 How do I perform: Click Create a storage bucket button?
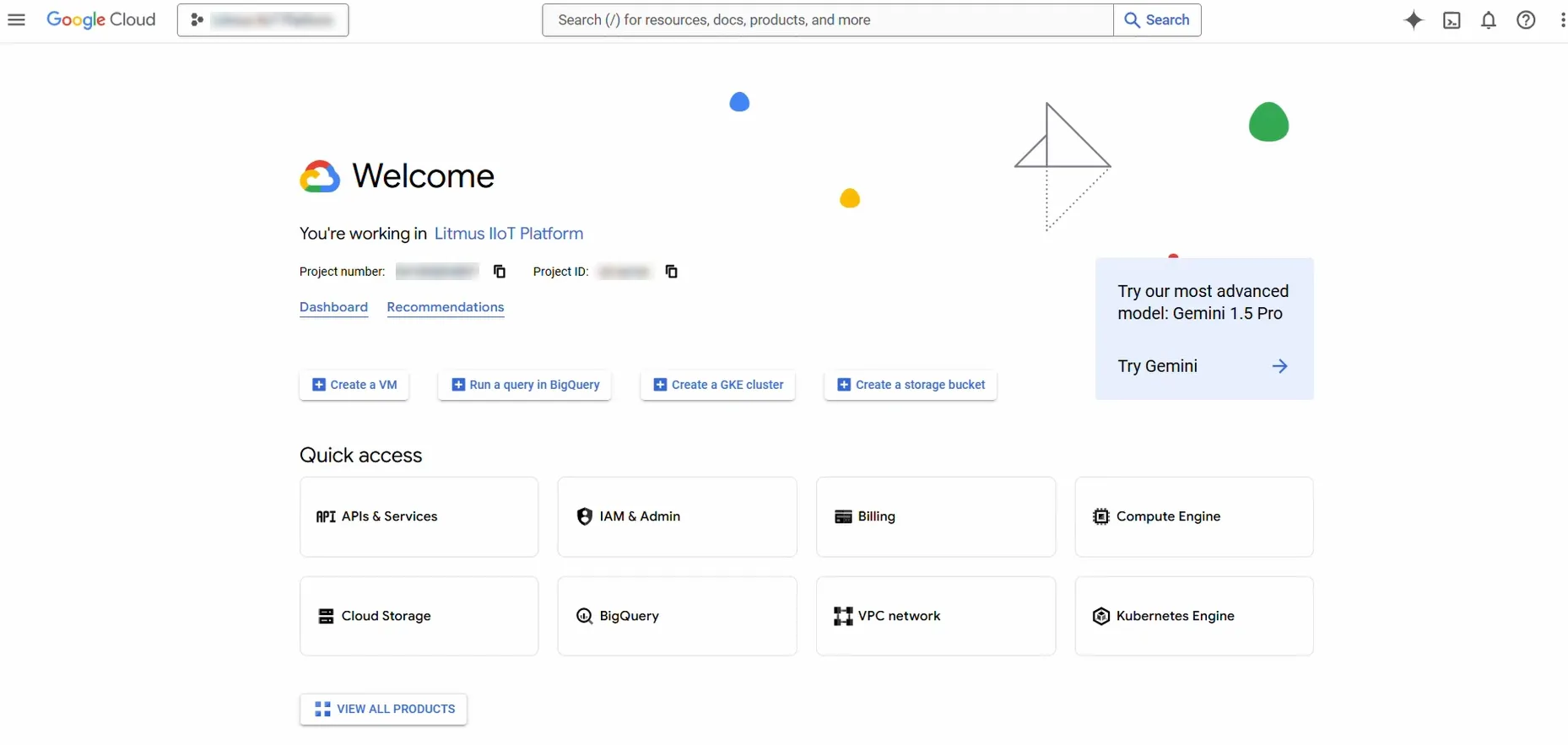click(911, 385)
